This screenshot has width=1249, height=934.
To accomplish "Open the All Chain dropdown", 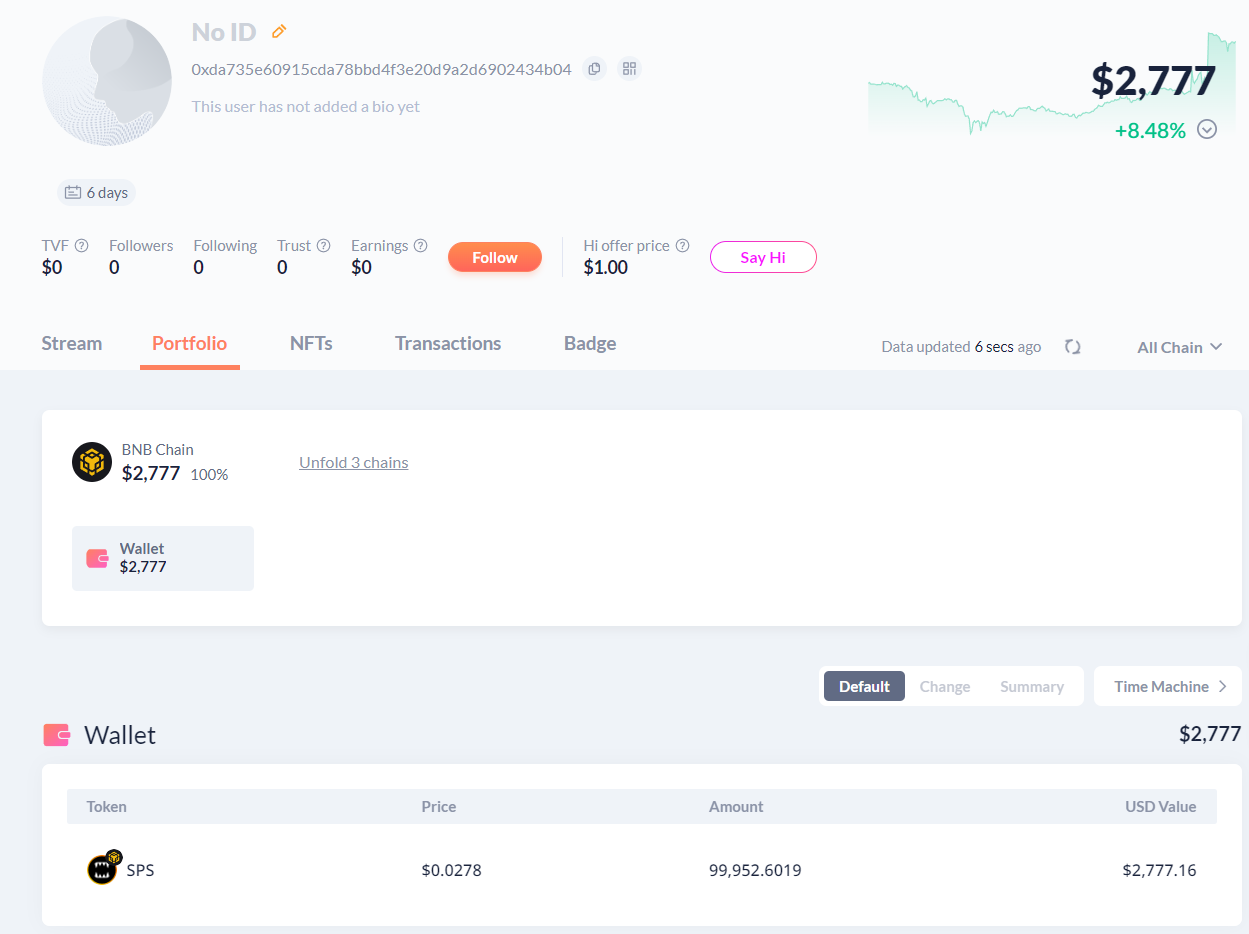I will (x=1180, y=347).
